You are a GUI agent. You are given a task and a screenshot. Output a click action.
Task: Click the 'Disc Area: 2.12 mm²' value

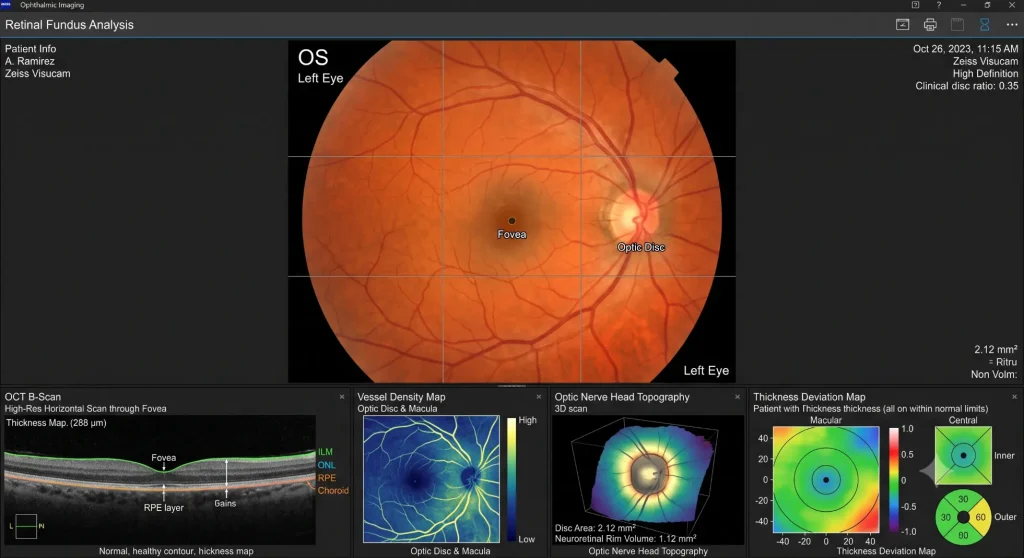point(595,528)
